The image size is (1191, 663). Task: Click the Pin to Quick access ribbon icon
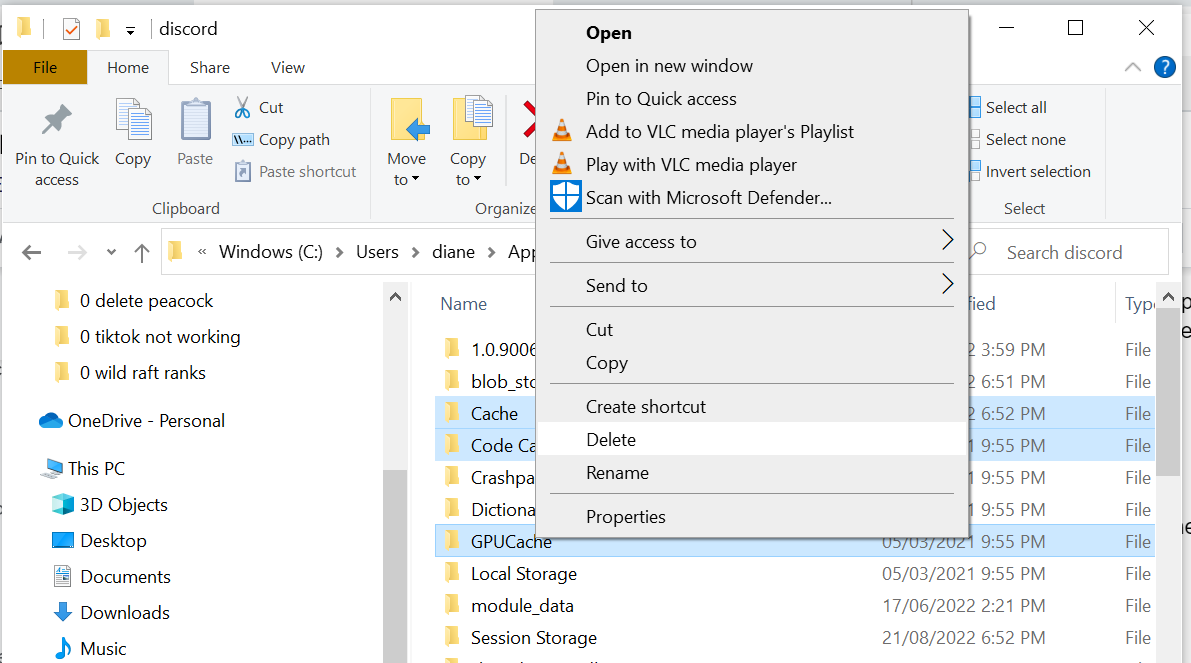click(x=56, y=122)
